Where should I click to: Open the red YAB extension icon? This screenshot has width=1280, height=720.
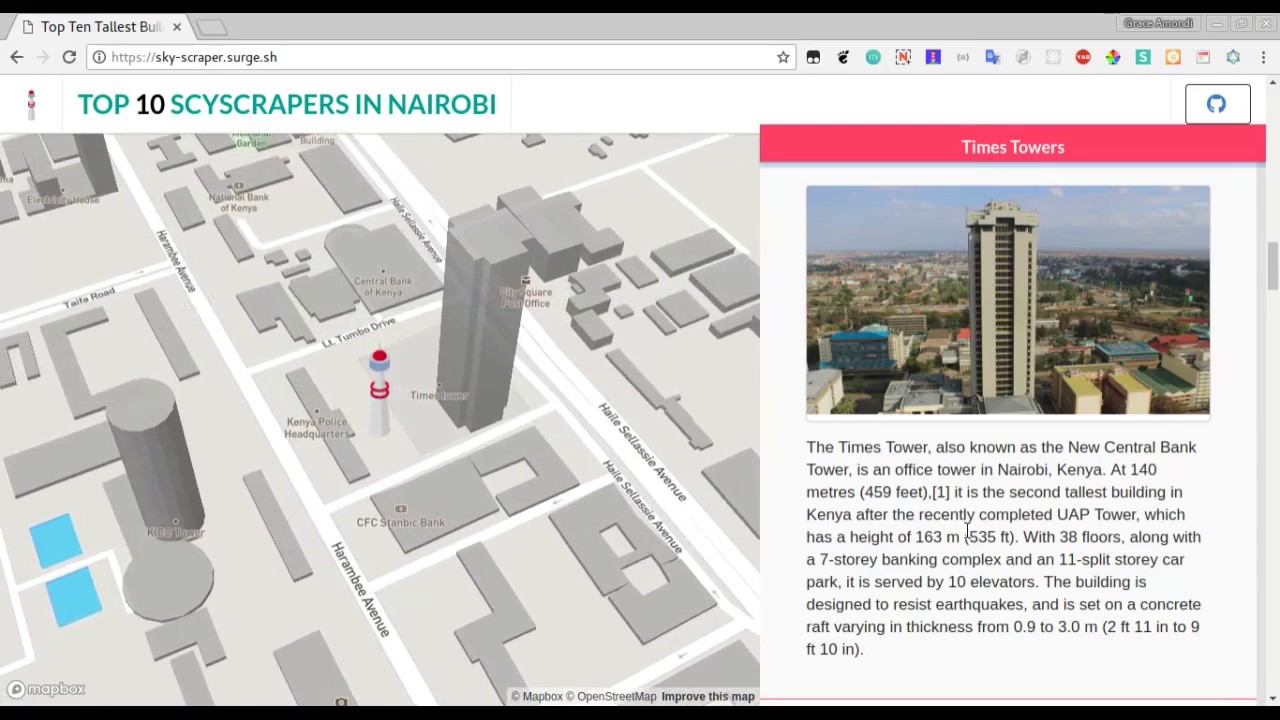coord(1083,57)
